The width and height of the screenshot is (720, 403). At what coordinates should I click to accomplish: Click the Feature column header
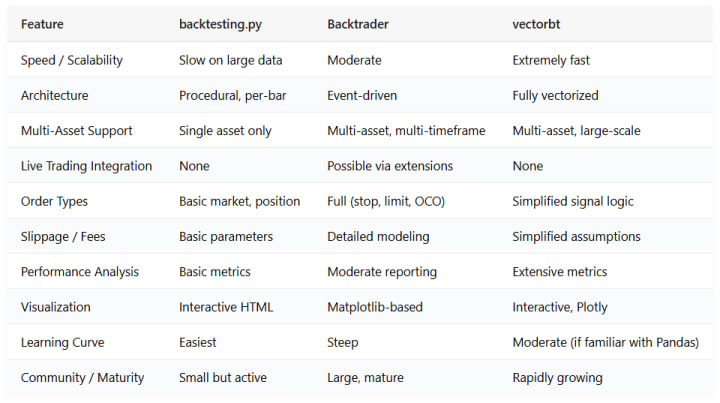42,24
